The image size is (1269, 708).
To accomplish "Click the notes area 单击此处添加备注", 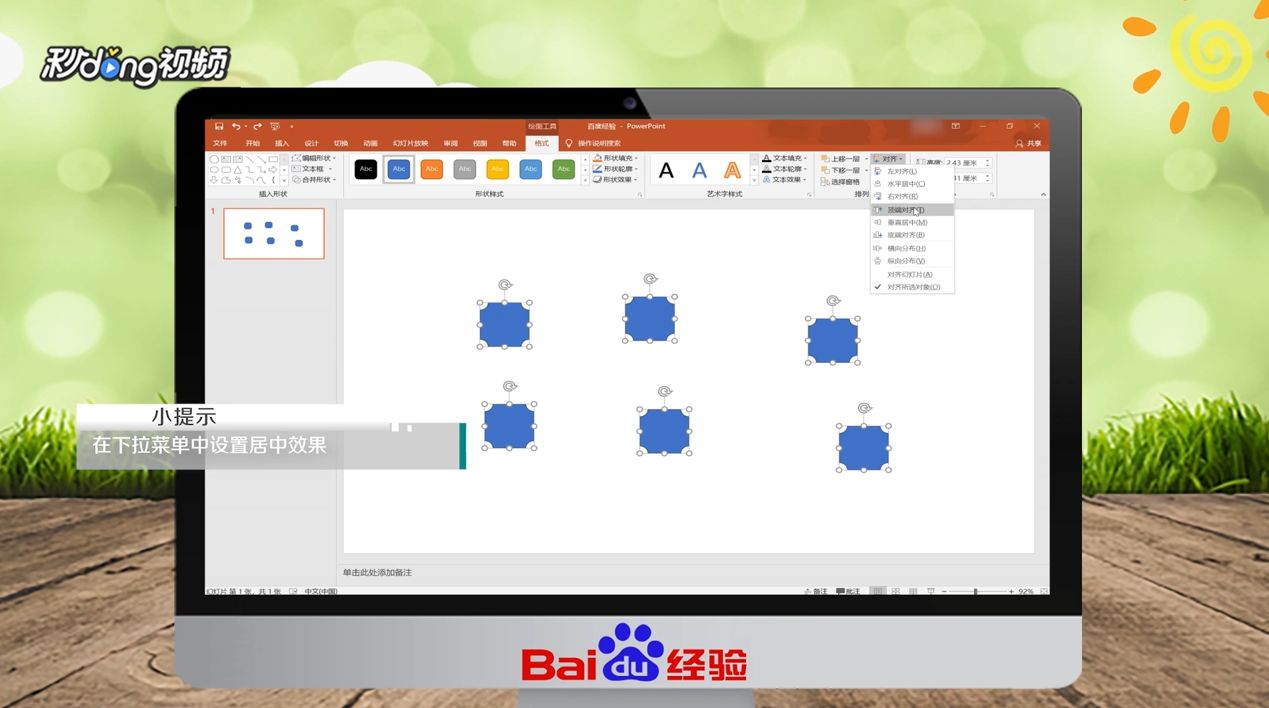I will point(378,573).
